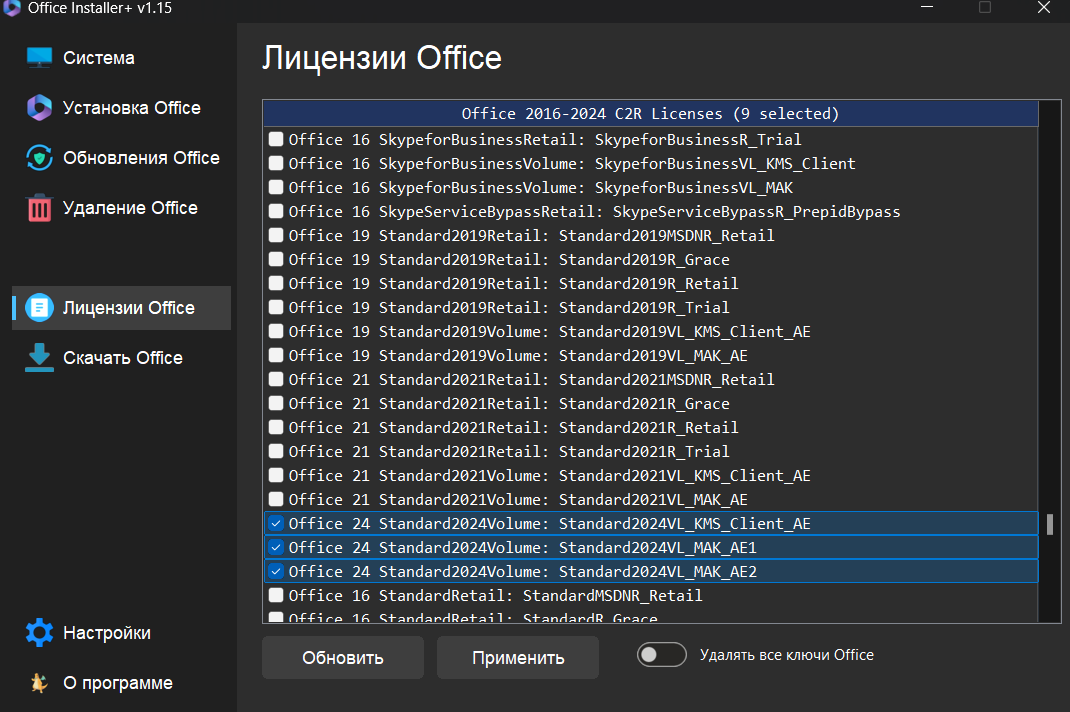Open the О программе page
The image size is (1070, 712).
pos(121,683)
